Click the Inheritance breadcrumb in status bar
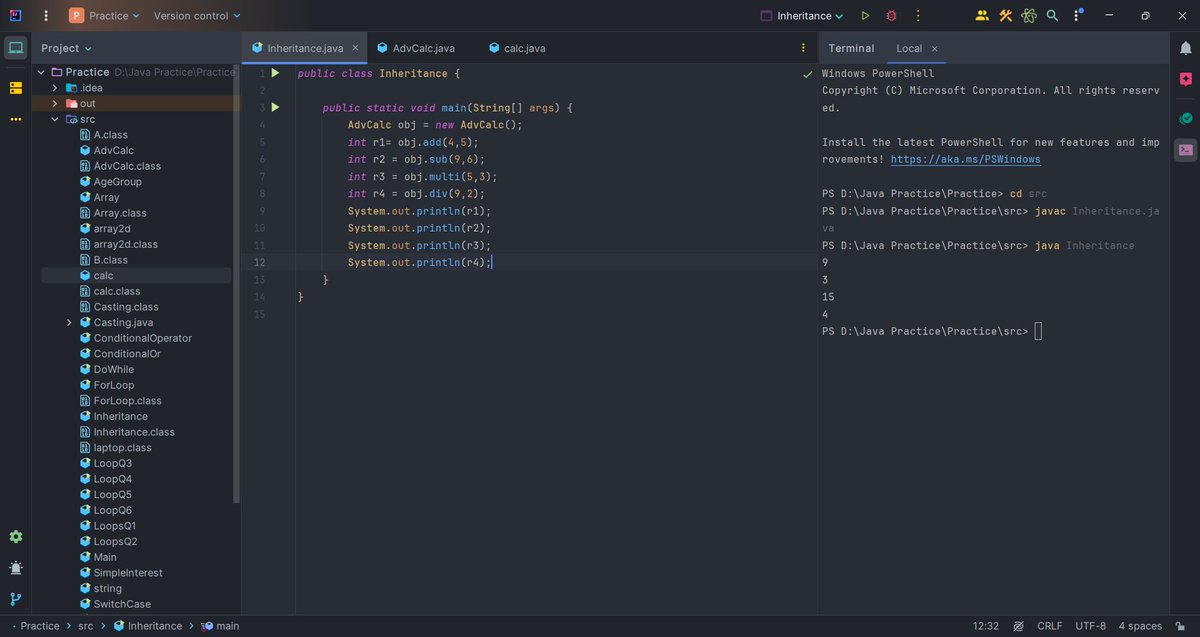Image resolution: width=1200 pixels, height=637 pixels. pyautogui.click(x=148, y=626)
